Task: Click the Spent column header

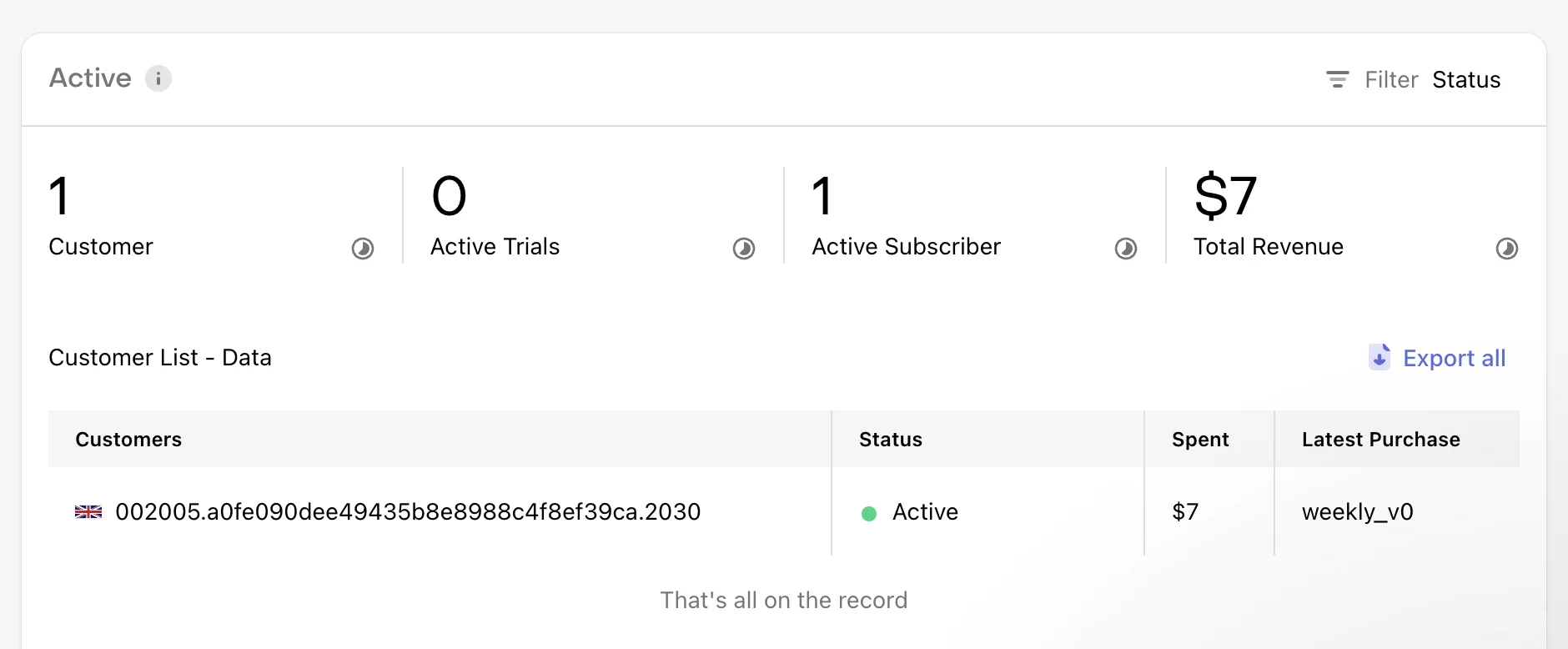Action: click(1200, 440)
